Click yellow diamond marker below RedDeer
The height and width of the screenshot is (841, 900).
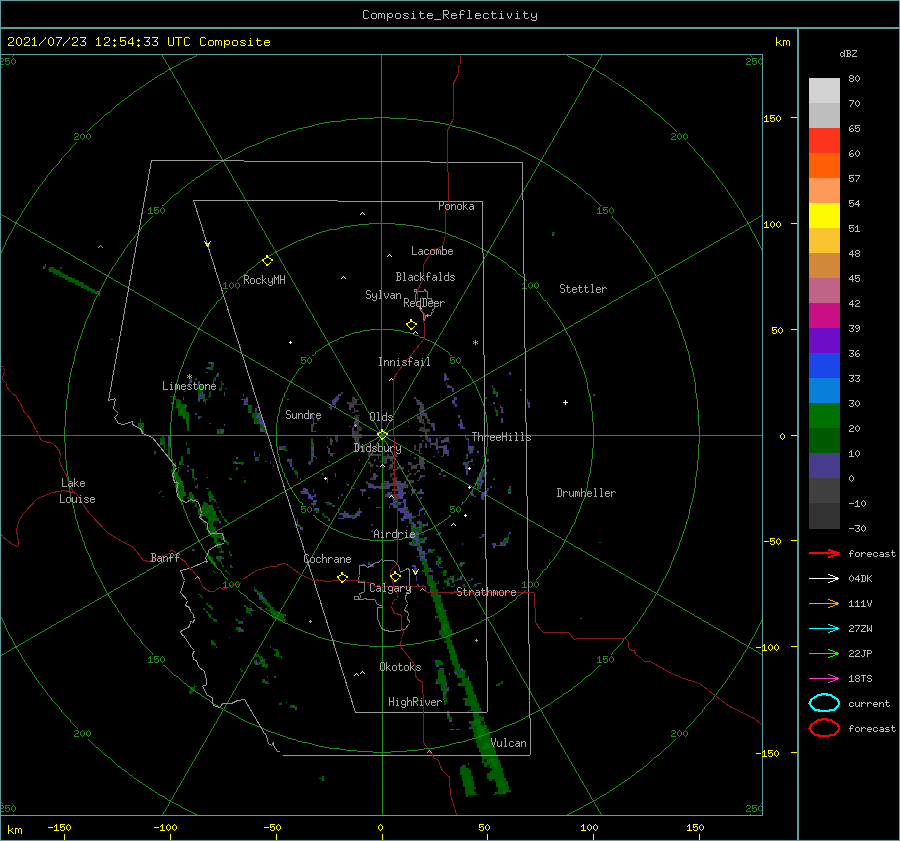(x=411, y=325)
